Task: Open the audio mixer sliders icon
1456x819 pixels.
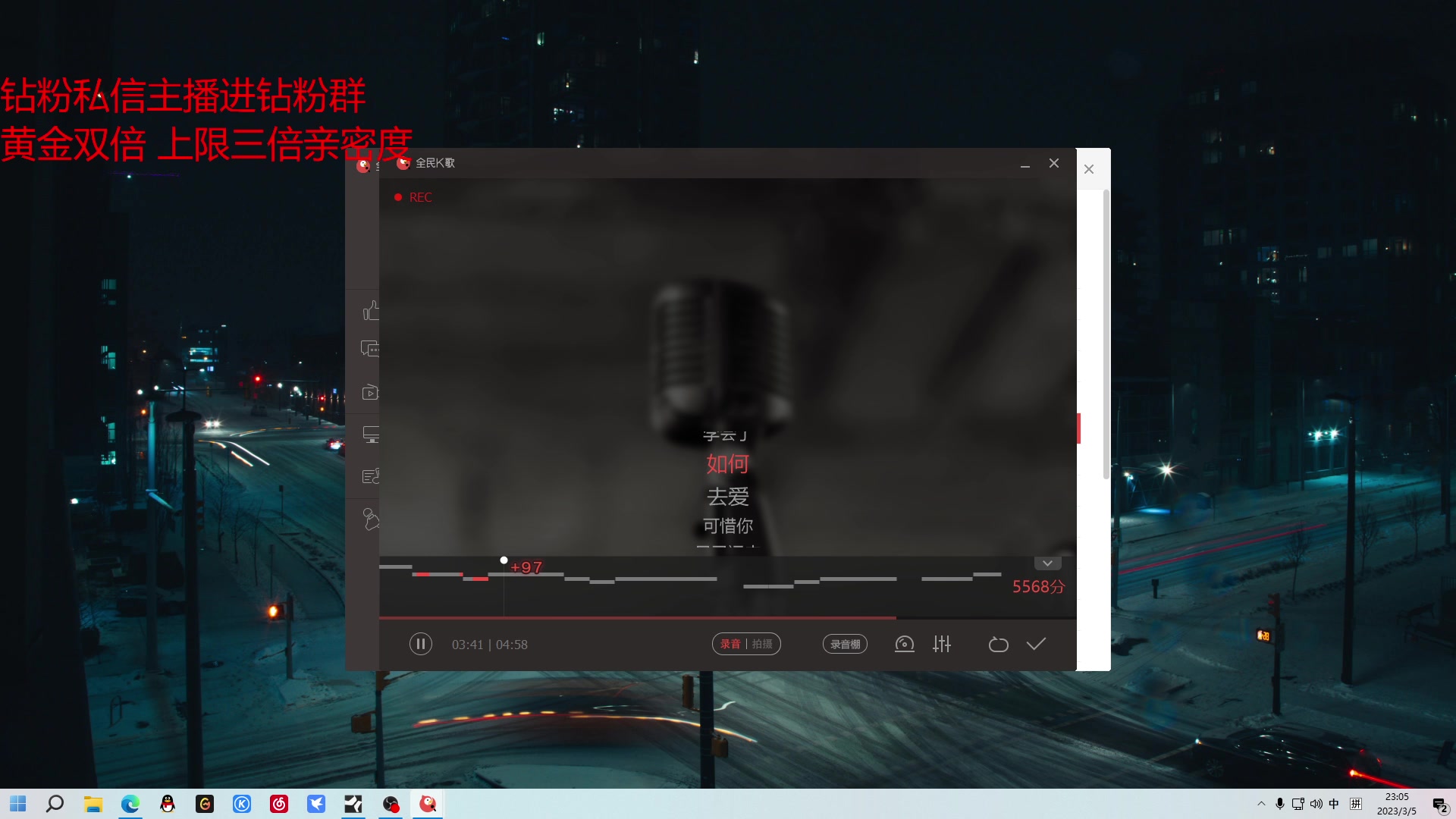Action: 942,644
